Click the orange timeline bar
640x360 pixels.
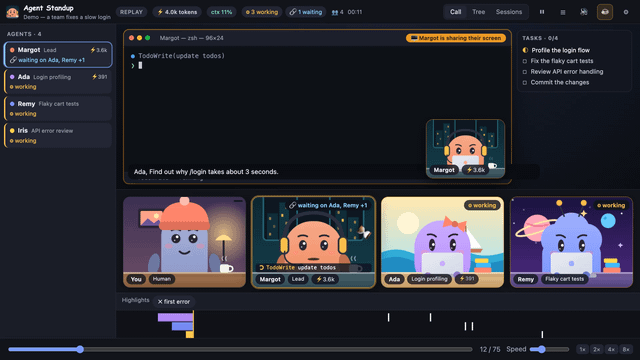point(190,334)
